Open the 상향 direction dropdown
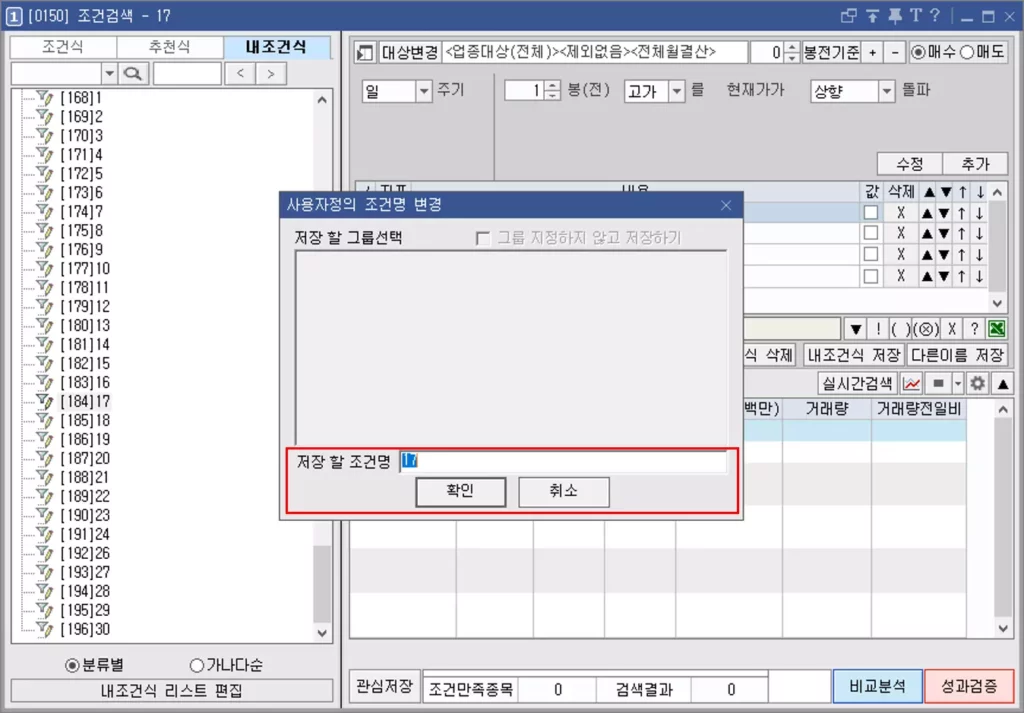1024x713 pixels. pyautogui.click(x=886, y=91)
